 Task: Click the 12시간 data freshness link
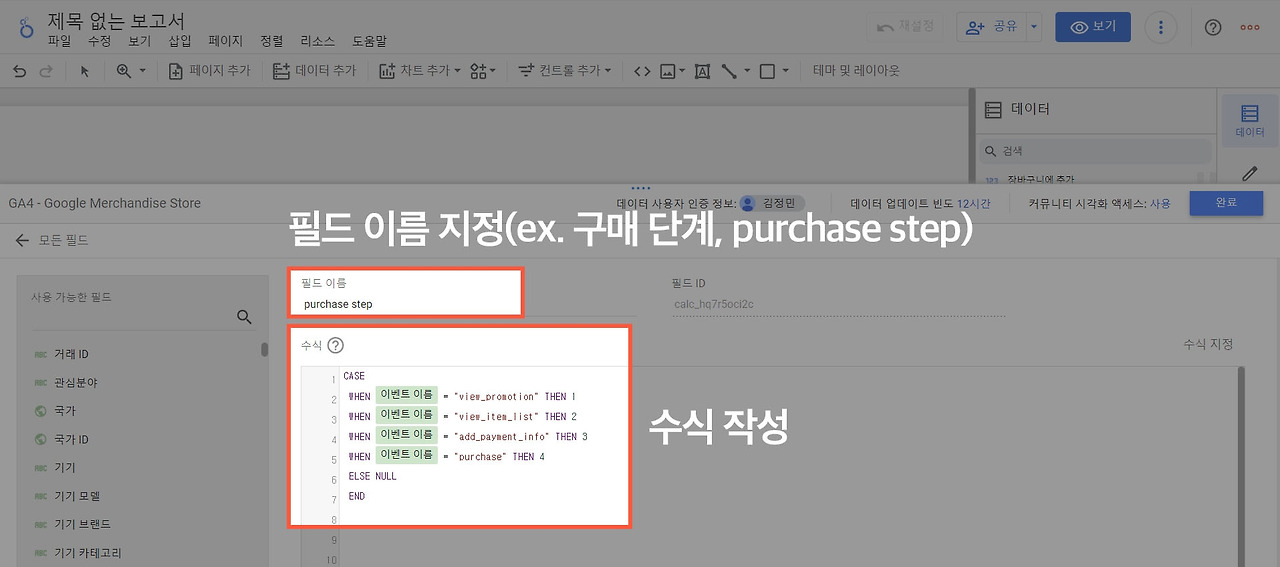(x=974, y=203)
